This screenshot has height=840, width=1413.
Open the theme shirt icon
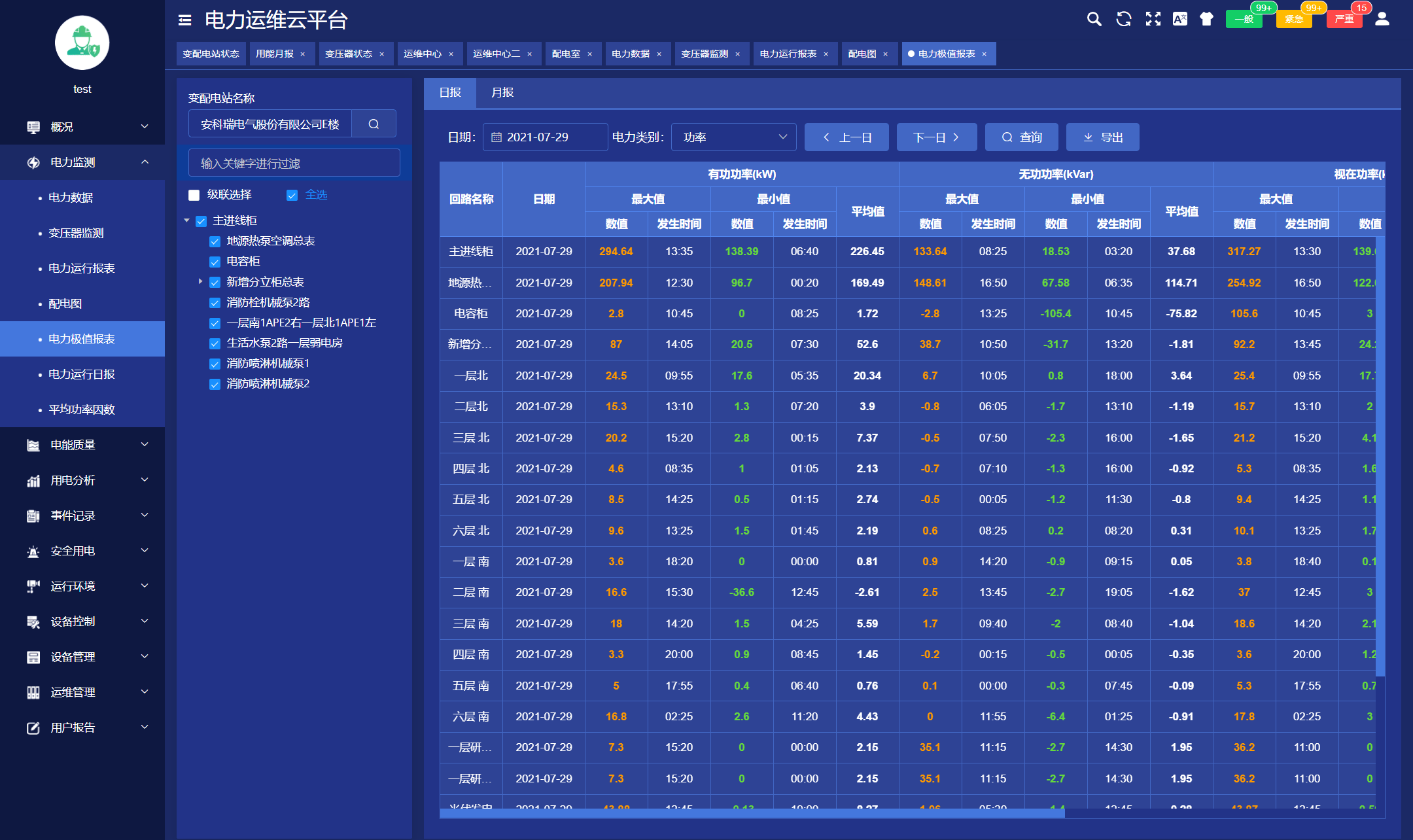[x=1206, y=19]
